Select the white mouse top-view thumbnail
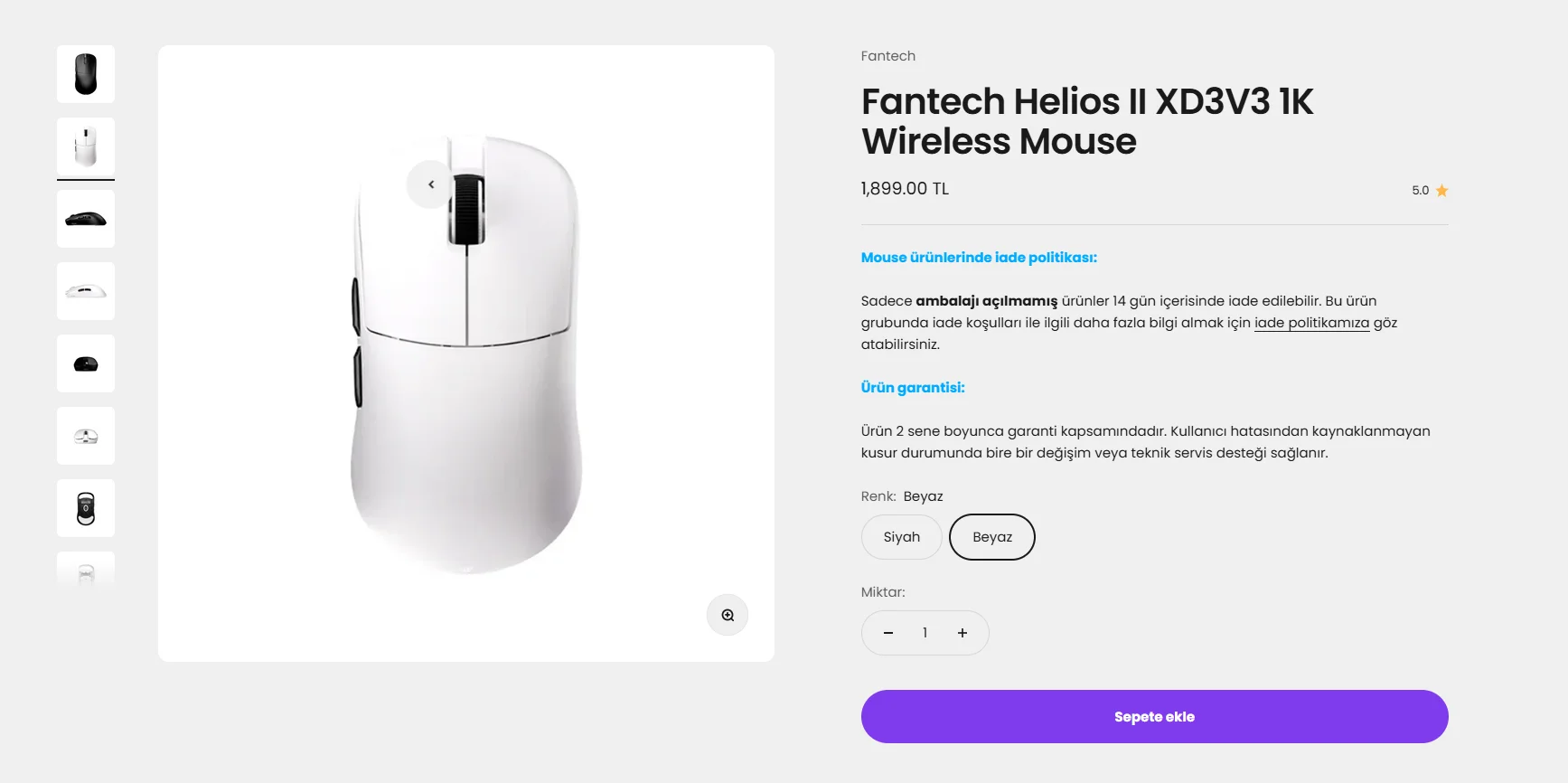The image size is (1568, 783). click(86, 146)
